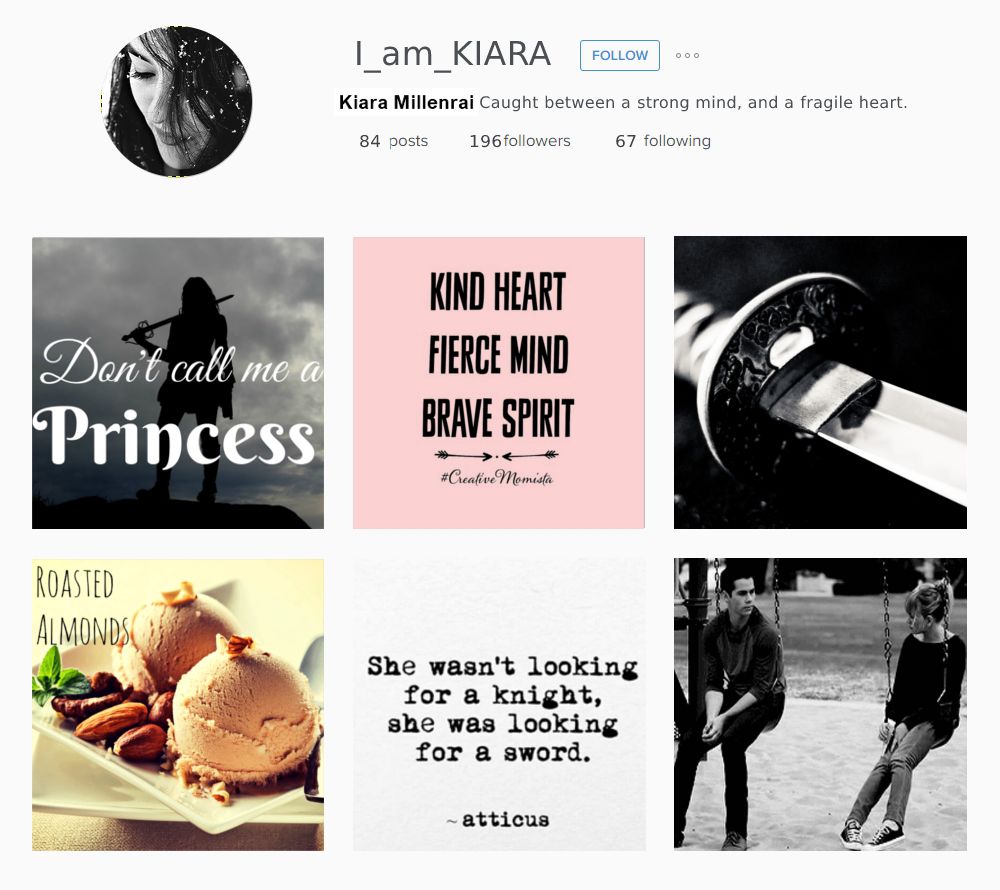Image resolution: width=1000 pixels, height=890 pixels.
Task: View the 67 following list
Action: tap(663, 141)
